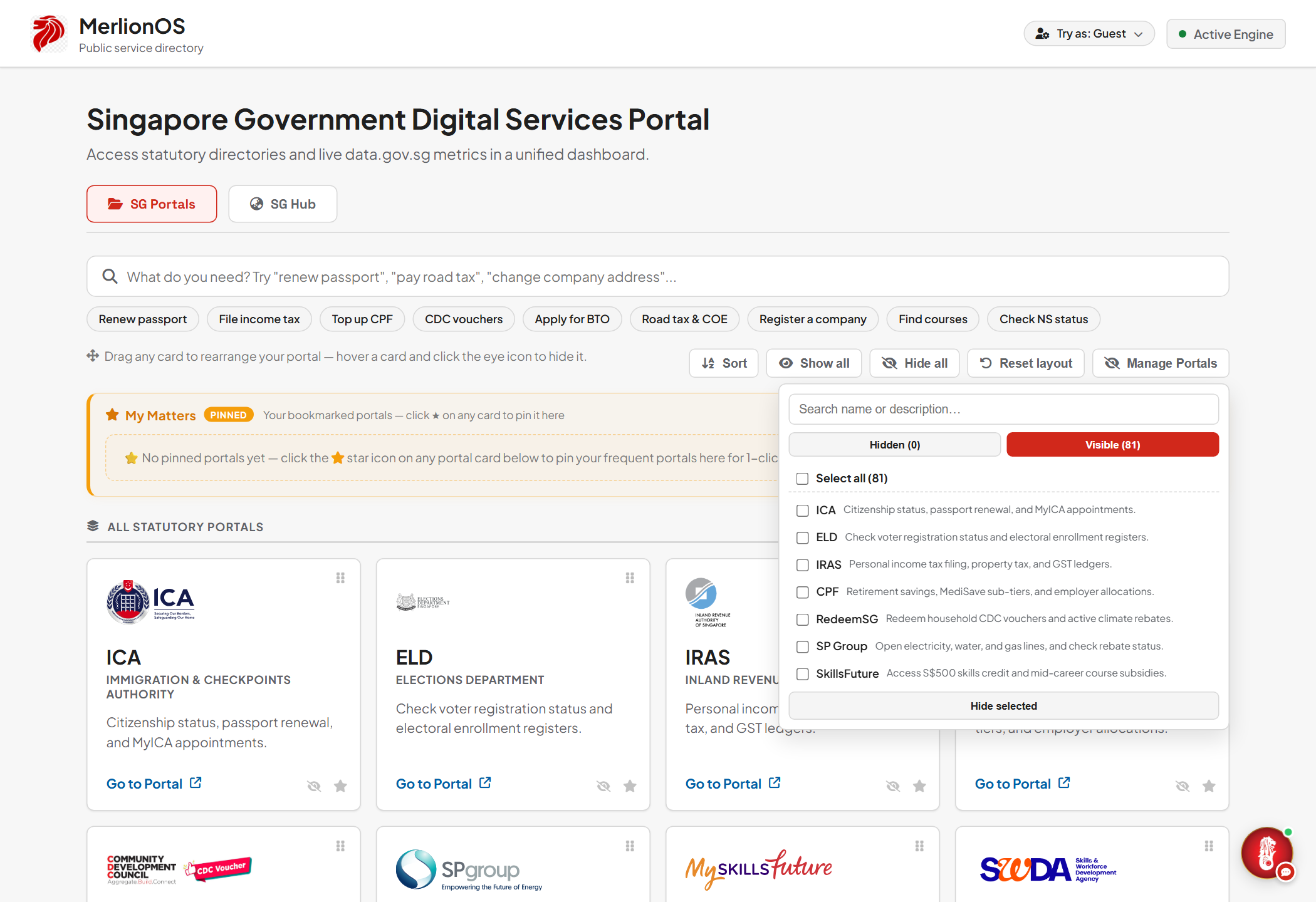Click the CDC Voucher logo
This screenshot has height=902, width=1316.
click(x=179, y=869)
